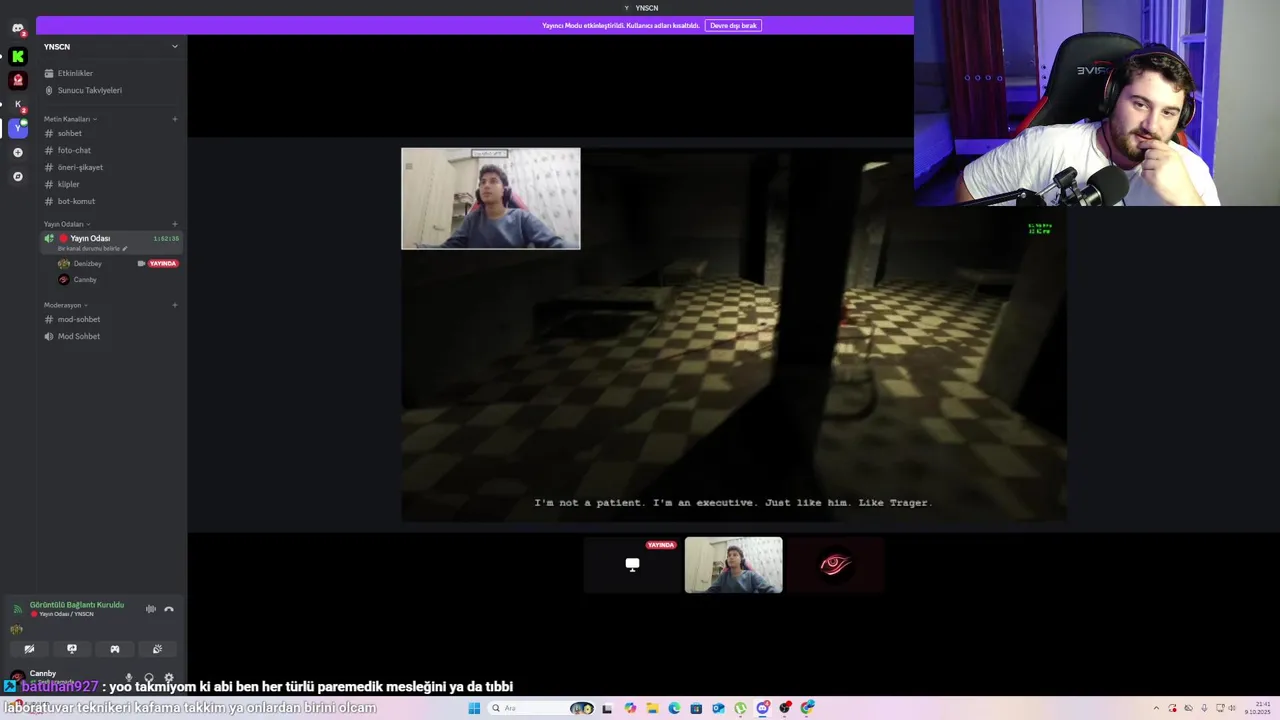Click the taskbar search box 'Ara'

(540, 708)
